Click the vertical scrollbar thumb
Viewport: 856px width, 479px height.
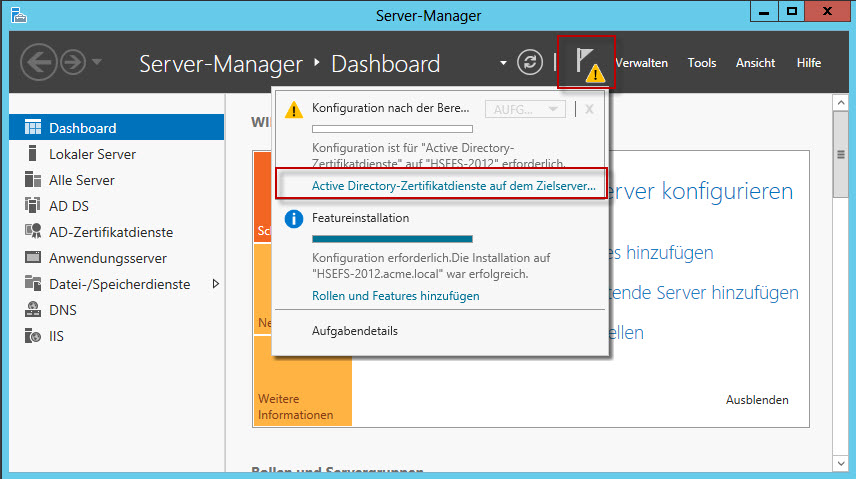(x=841, y=155)
